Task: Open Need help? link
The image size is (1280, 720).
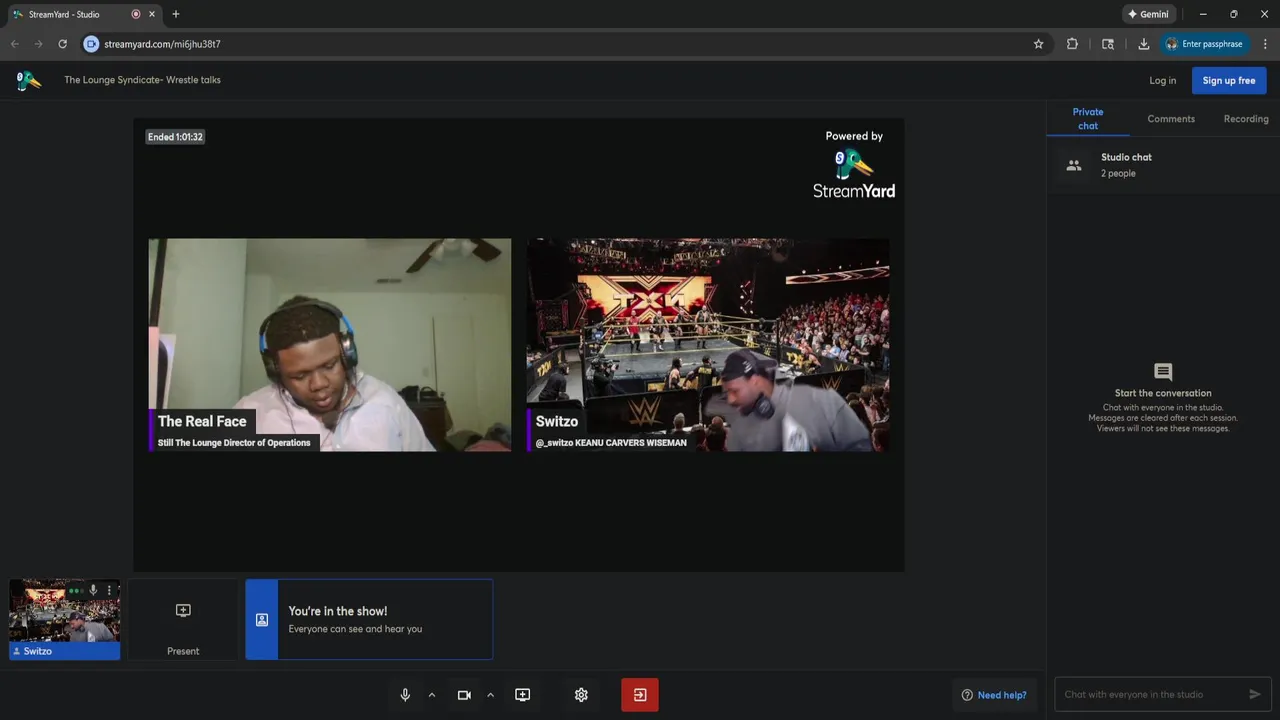Action: coord(994,695)
